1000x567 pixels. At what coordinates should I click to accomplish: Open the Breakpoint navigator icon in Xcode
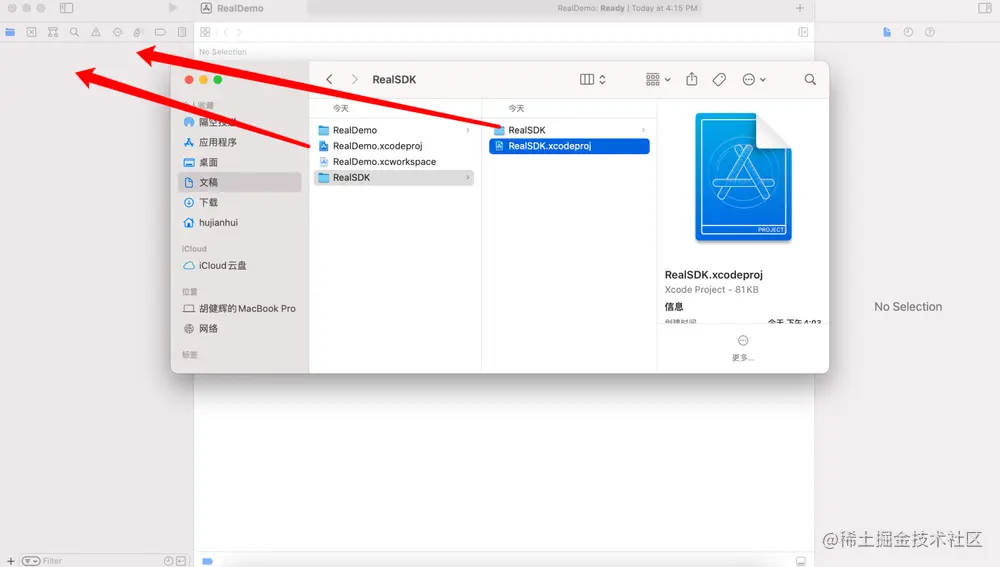(160, 32)
